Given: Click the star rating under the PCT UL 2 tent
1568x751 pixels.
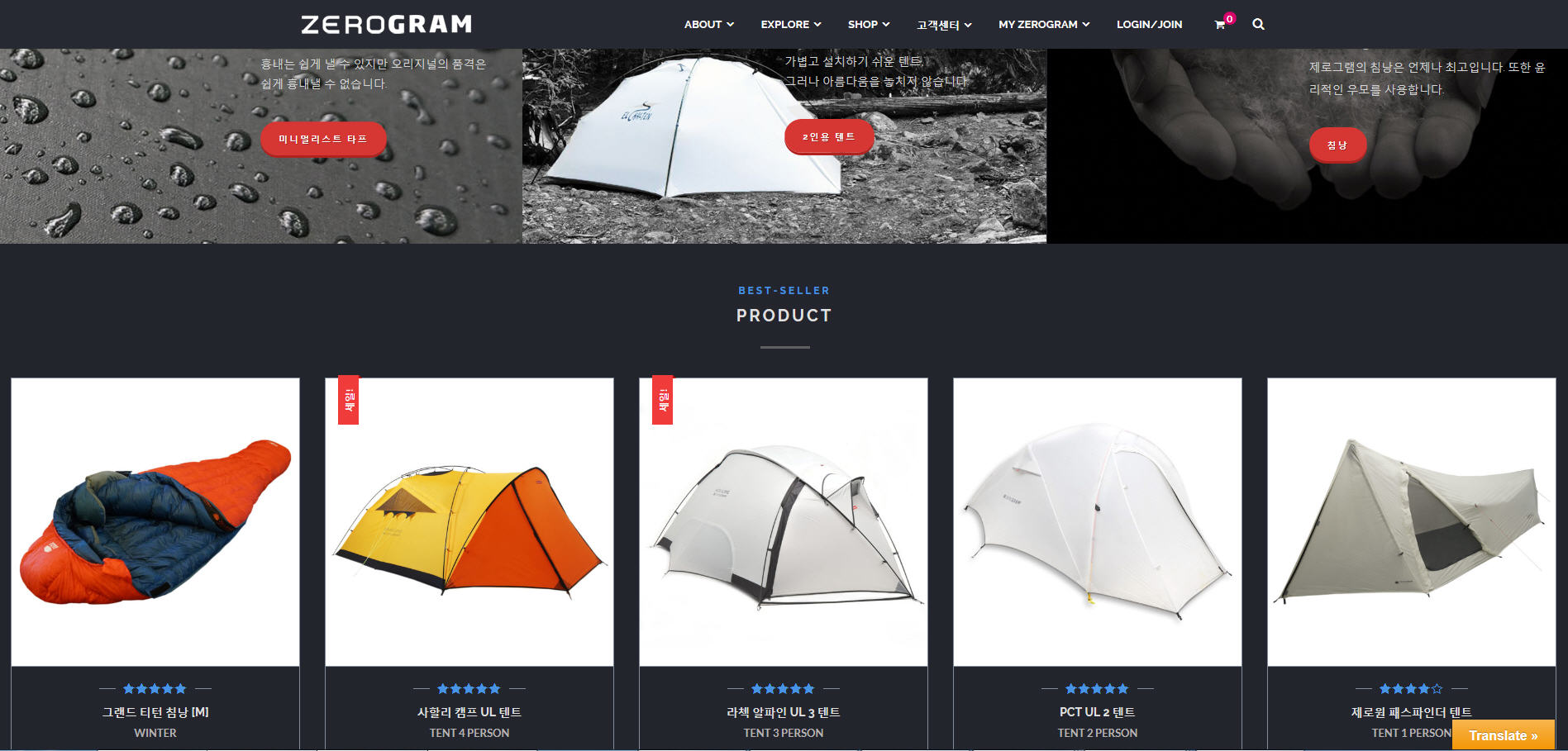Looking at the screenshot, I should [x=1097, y=689].
